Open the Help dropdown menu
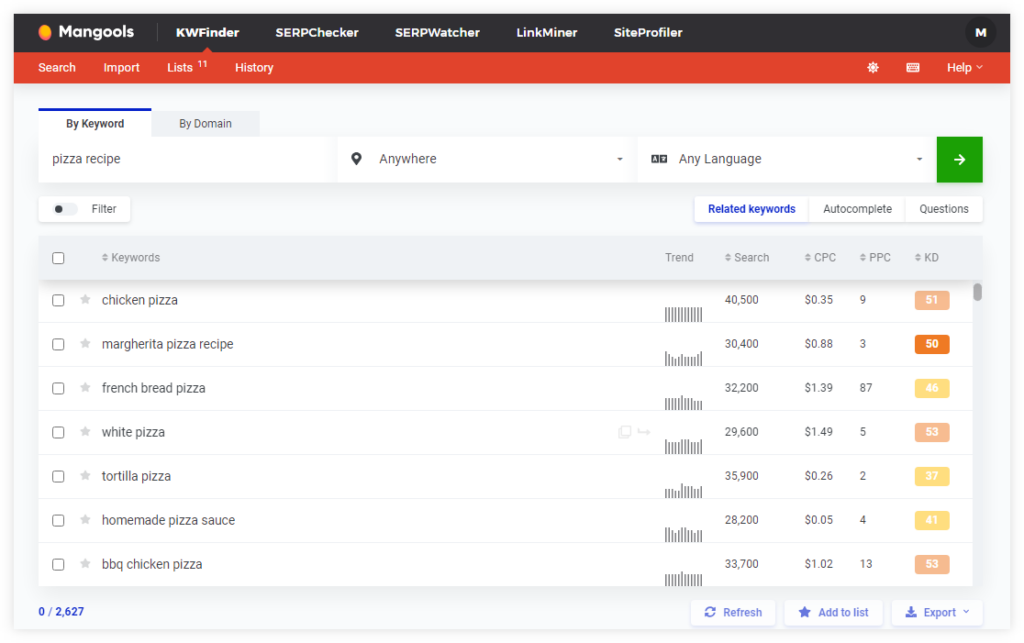This screenshot has height=643, width=1024. (965, 67)
